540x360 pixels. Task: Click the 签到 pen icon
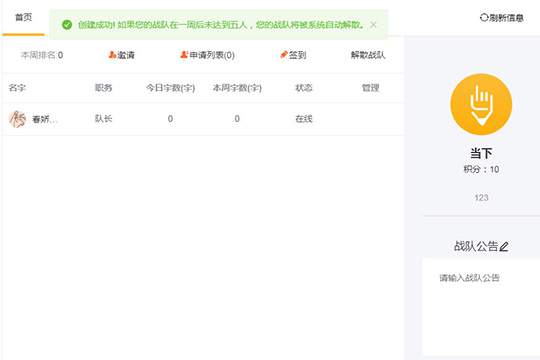point(284,55)
